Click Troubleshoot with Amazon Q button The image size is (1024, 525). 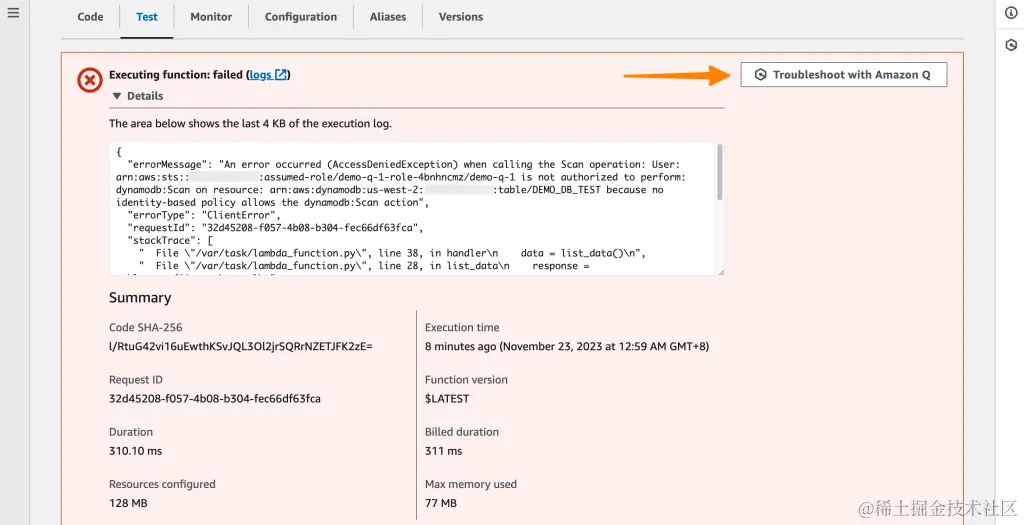click(843, 75)
